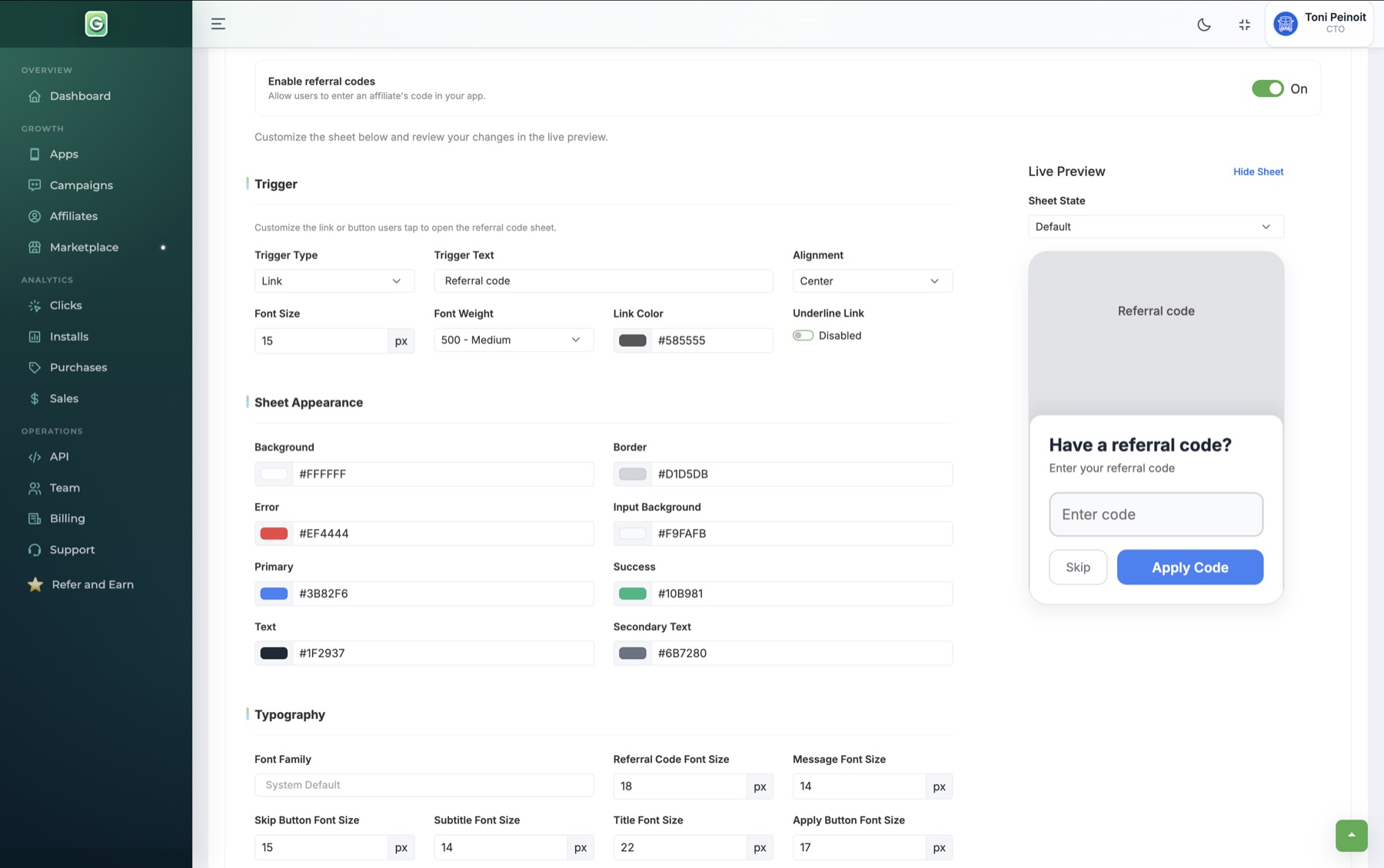Click the Title Font Size field
This screenshot has height=868, width=1384.
680,847
